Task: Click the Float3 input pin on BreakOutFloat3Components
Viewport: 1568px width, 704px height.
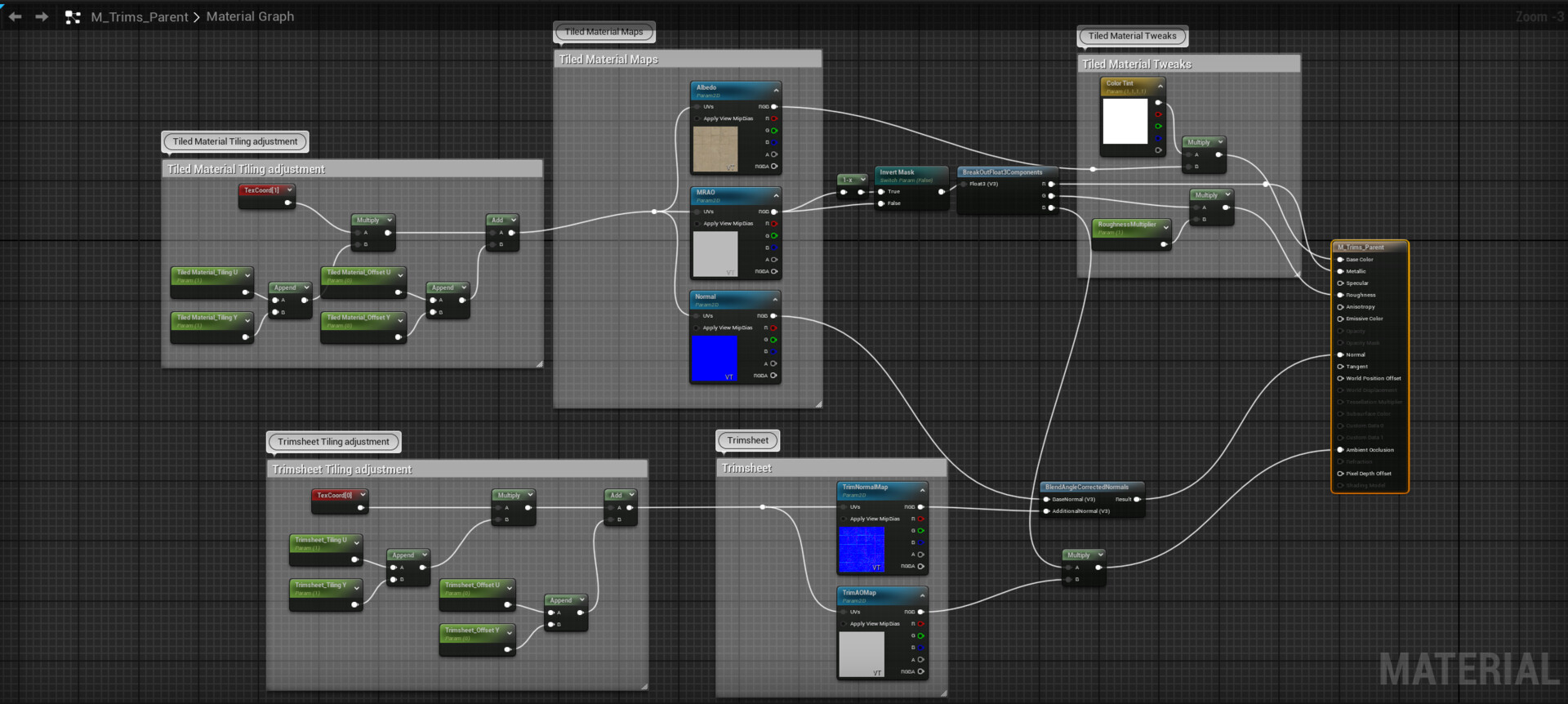Action: point(964,184)
